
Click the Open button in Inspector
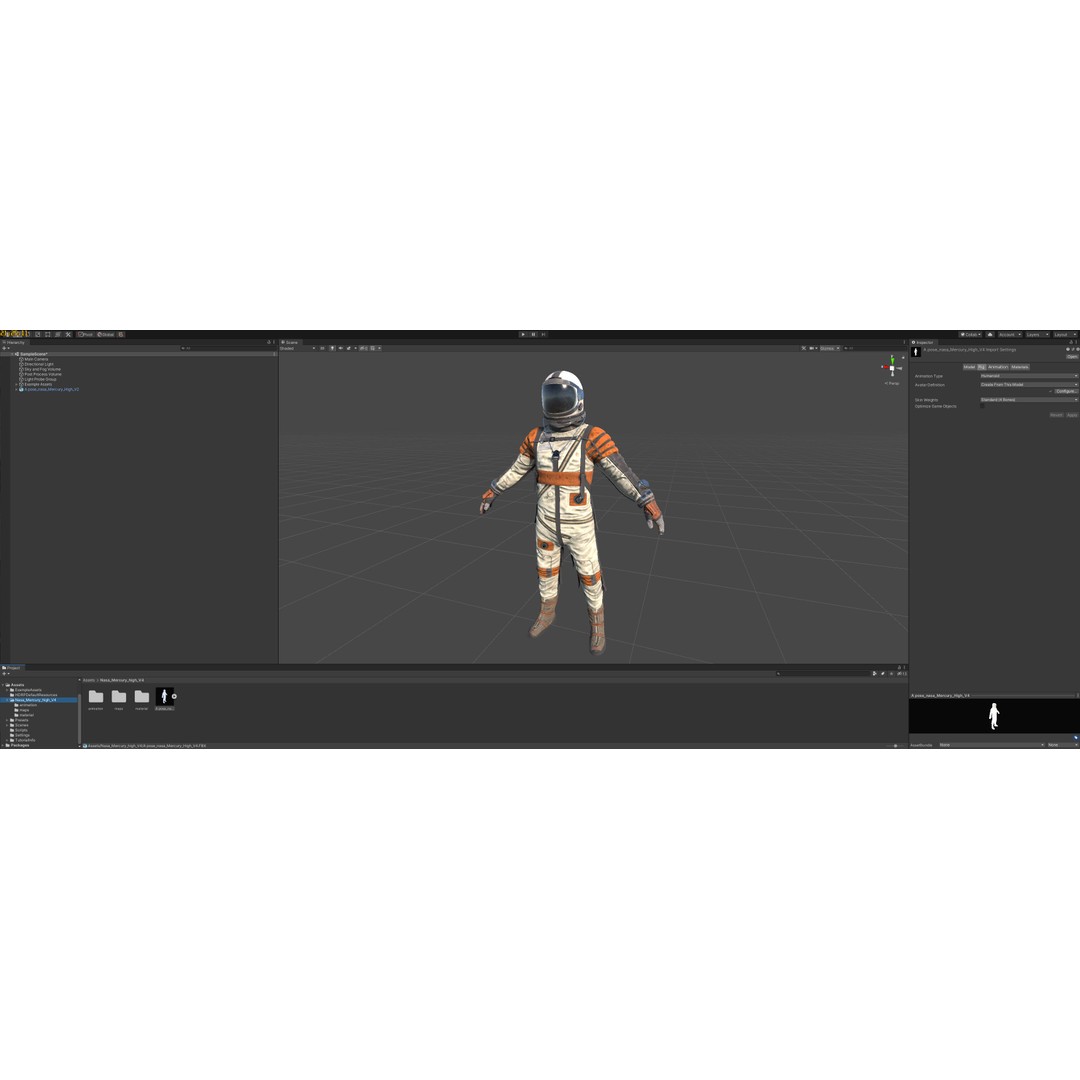(x=1072, y=357)
